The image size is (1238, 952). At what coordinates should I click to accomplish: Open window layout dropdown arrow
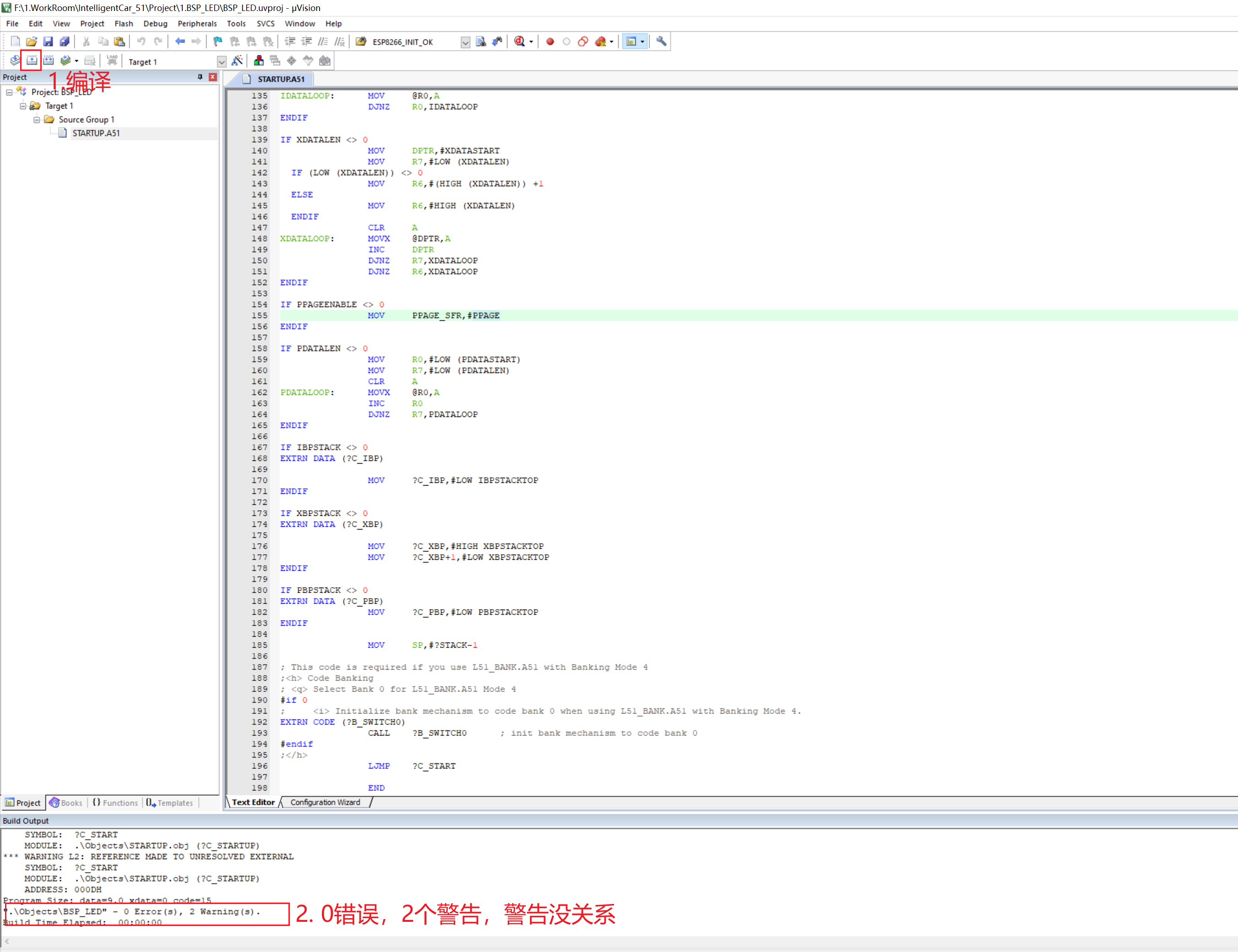pos(642,42)
